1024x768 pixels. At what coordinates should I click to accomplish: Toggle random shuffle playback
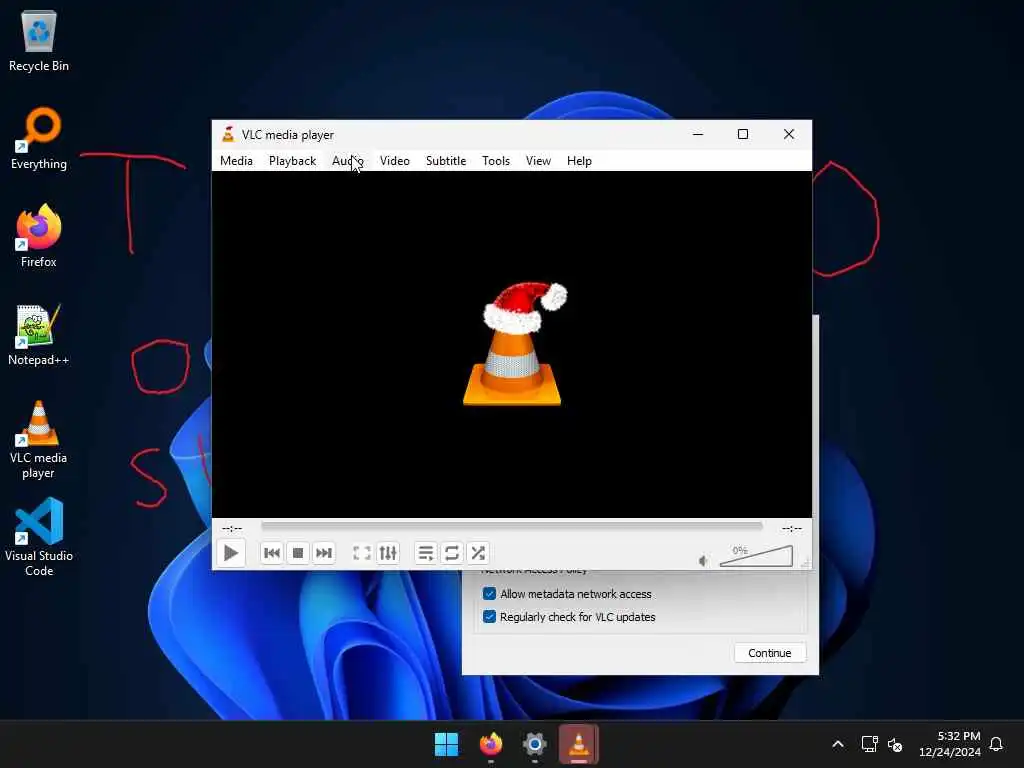(x=478, y=553)
